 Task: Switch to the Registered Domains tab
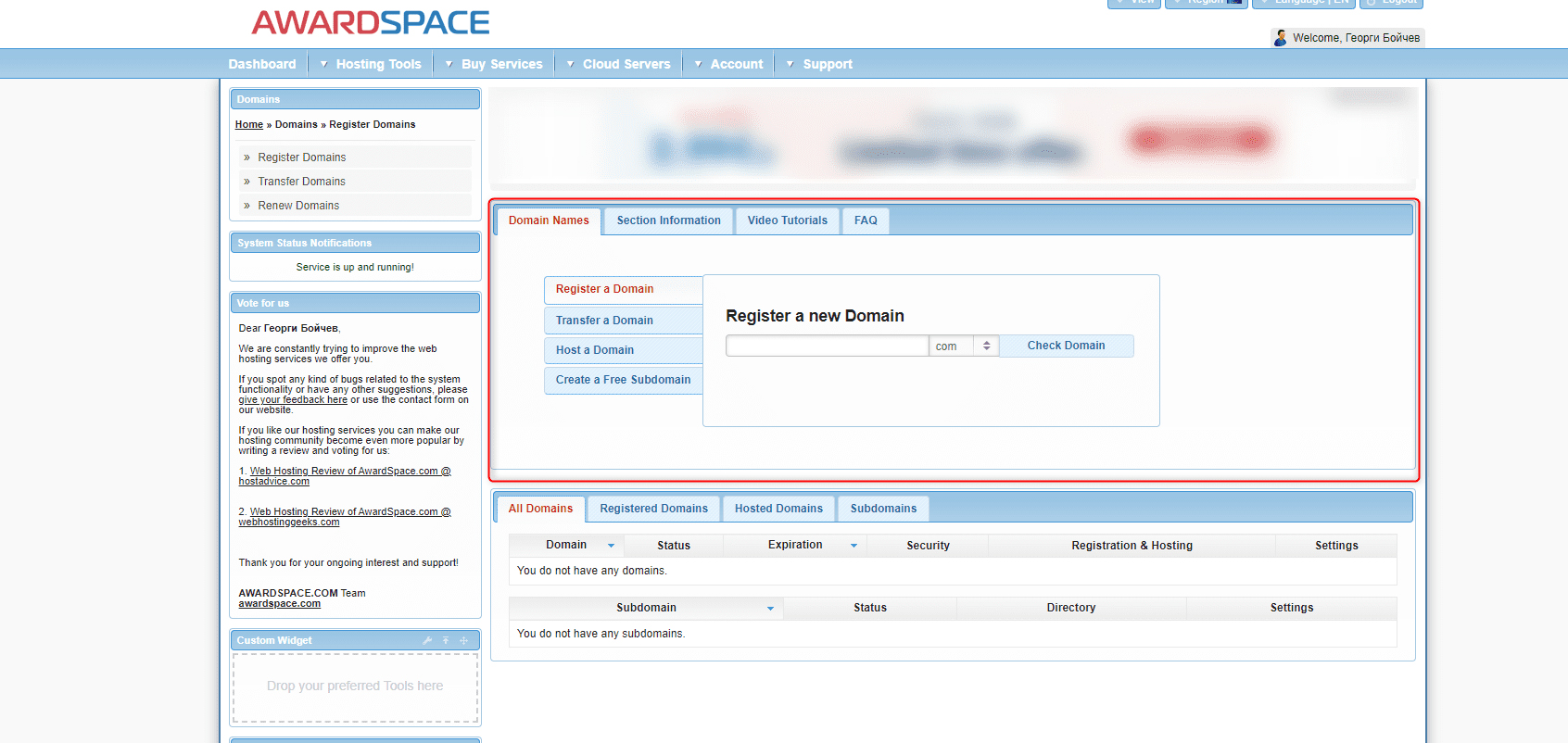tap(653, 509)
